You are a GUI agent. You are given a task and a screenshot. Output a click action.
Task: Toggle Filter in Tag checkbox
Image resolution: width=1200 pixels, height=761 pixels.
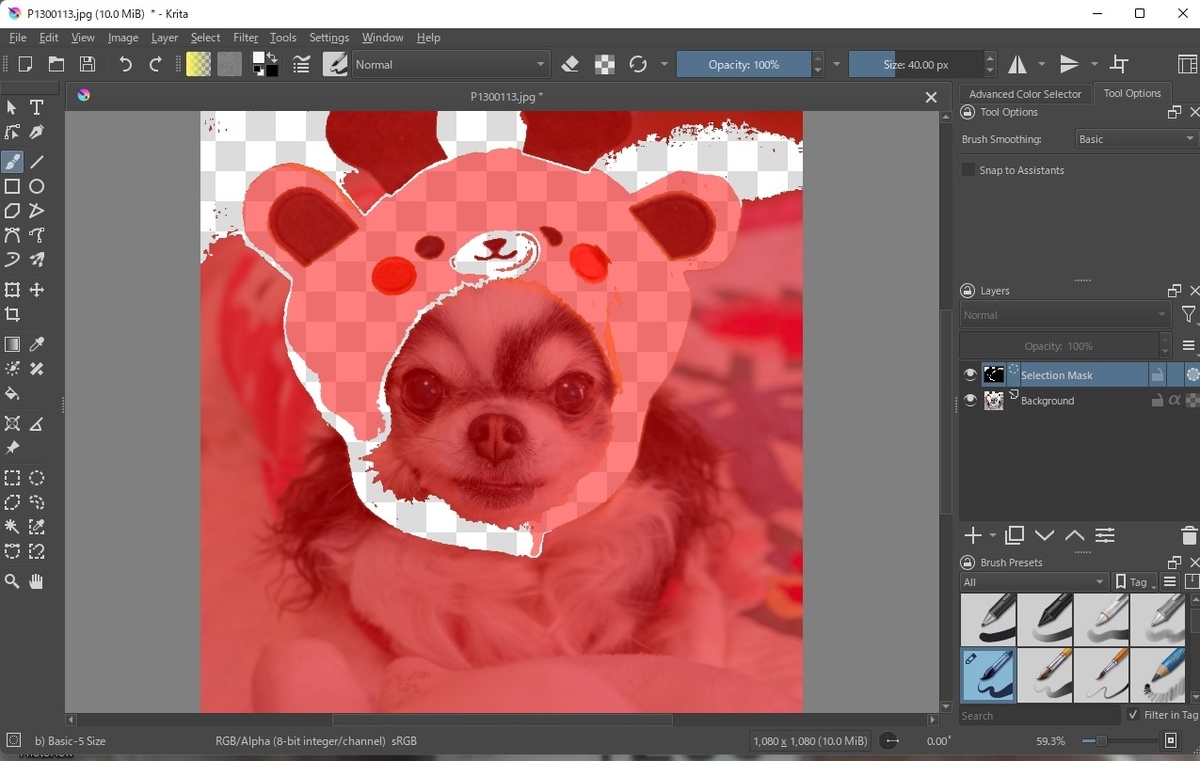[x=1133, y=715]
